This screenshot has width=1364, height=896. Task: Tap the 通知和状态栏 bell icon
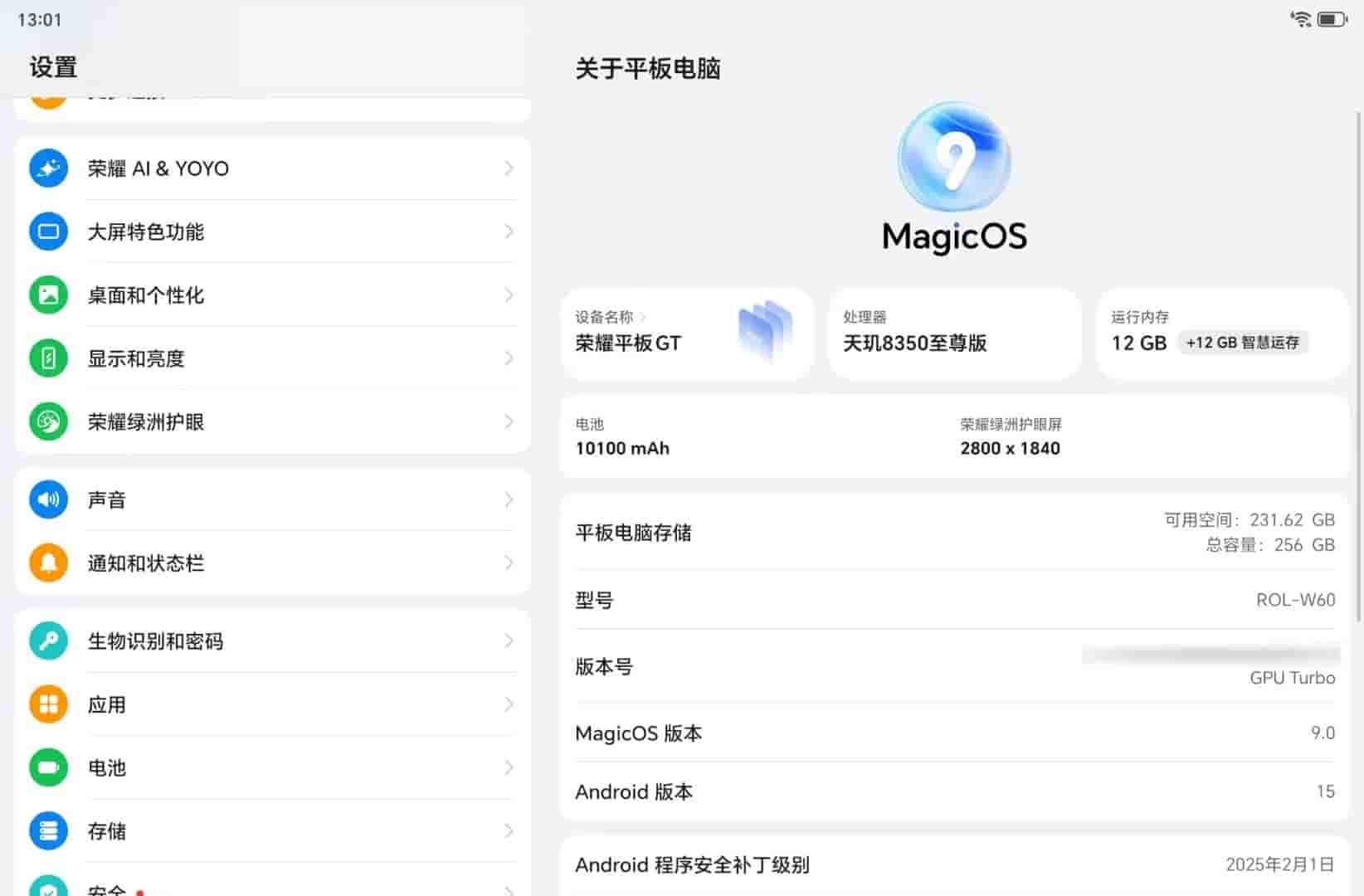pos(48,562)
